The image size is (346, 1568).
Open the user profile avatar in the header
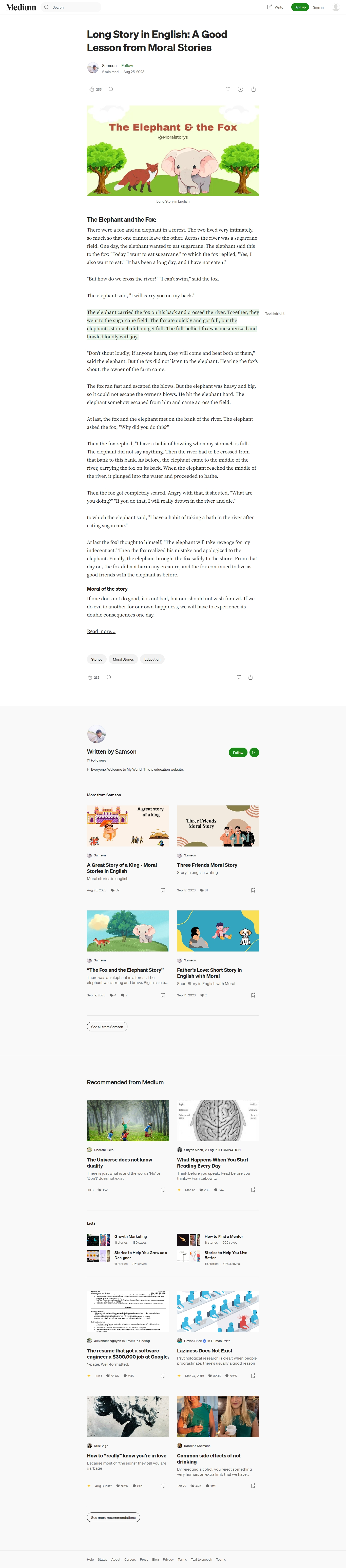tap(336, 7)
